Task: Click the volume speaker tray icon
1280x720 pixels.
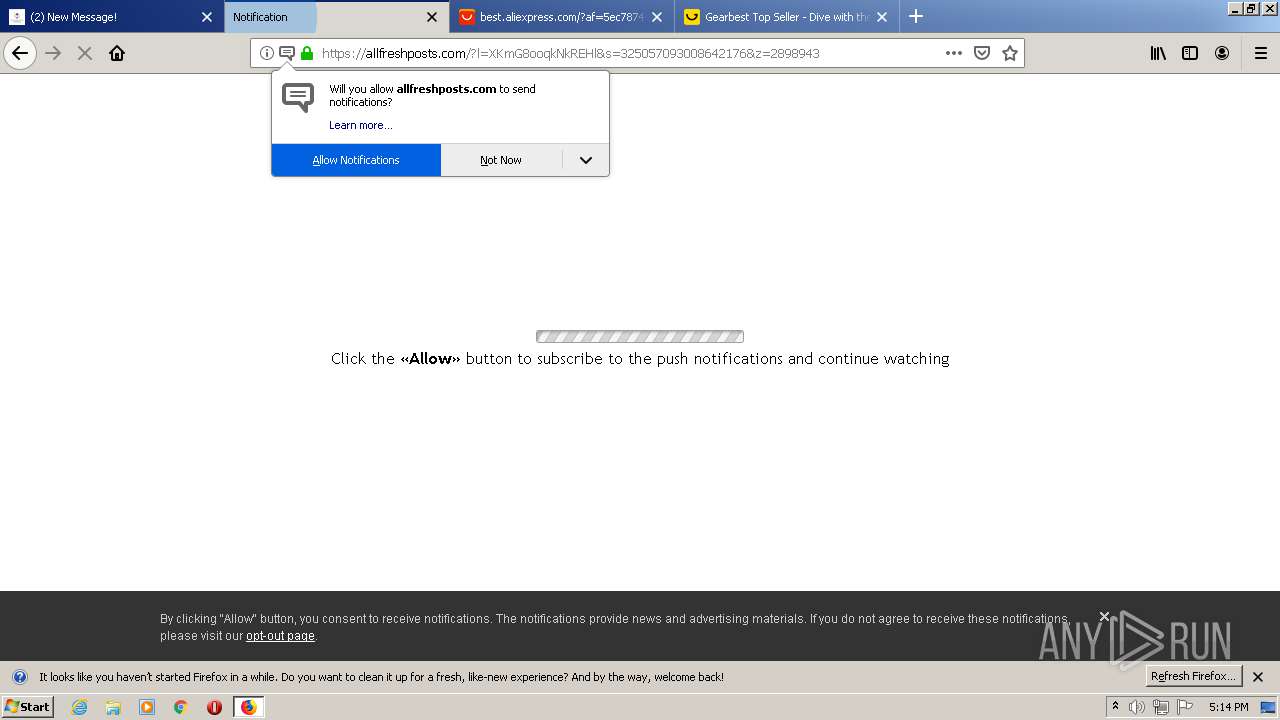Action: click(x=1136, y=707)
